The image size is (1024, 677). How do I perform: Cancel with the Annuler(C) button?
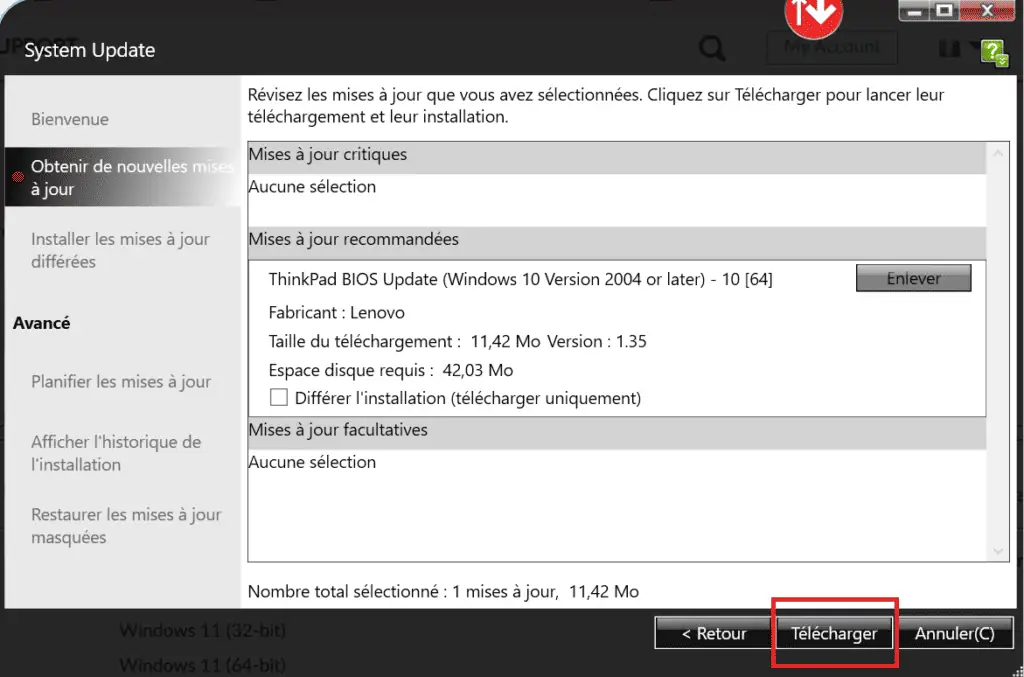tap(954, 633)
